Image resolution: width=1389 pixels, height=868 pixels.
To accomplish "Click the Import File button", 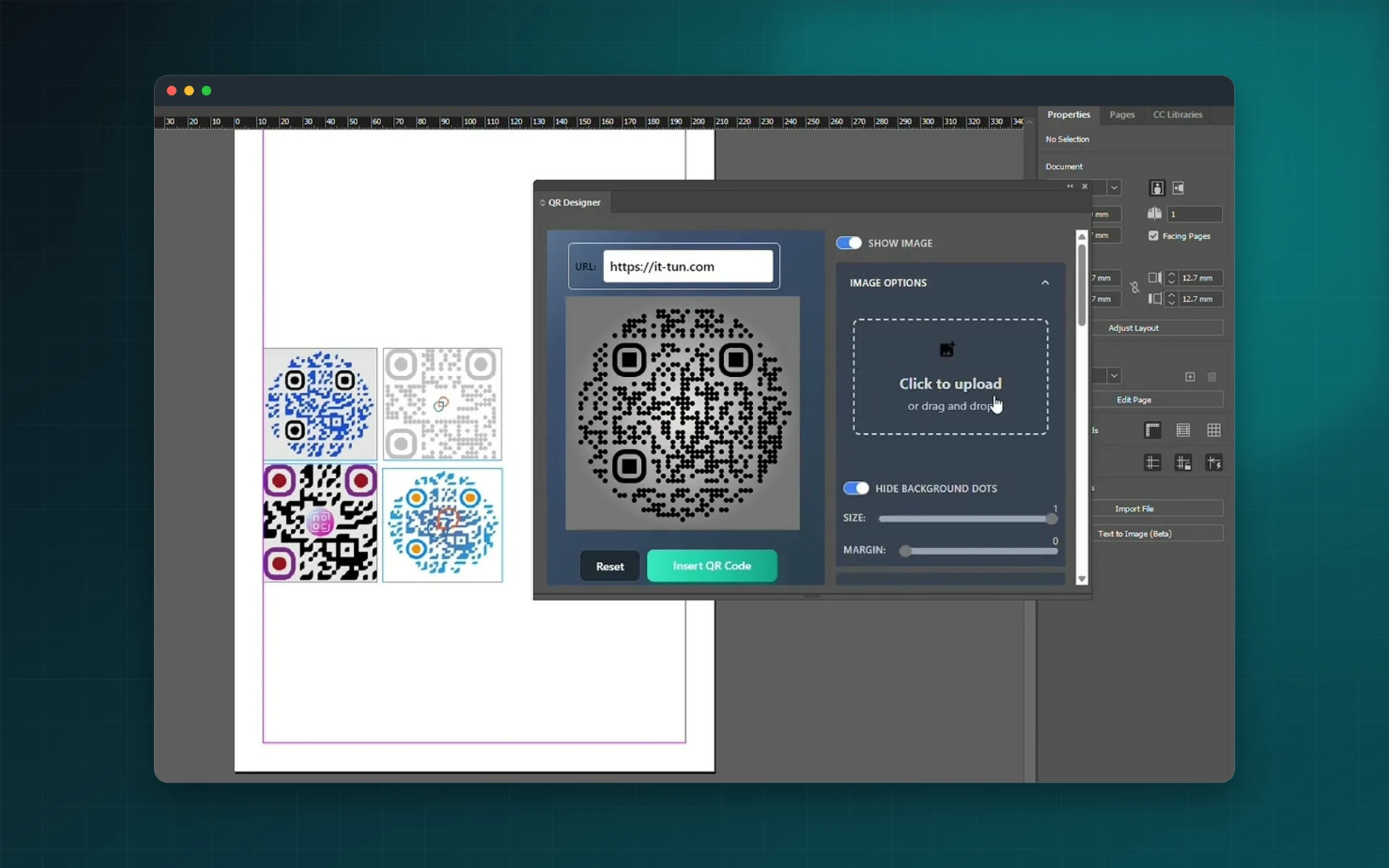I will (x=1157, y=509).
